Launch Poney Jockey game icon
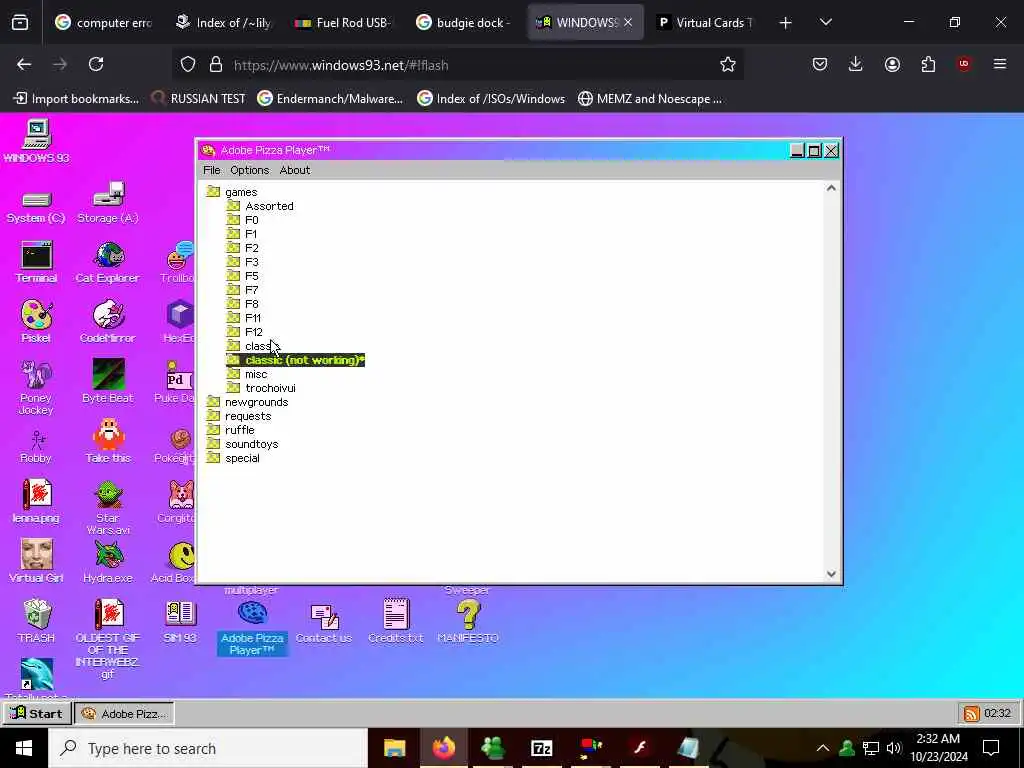 pos(36,388)
